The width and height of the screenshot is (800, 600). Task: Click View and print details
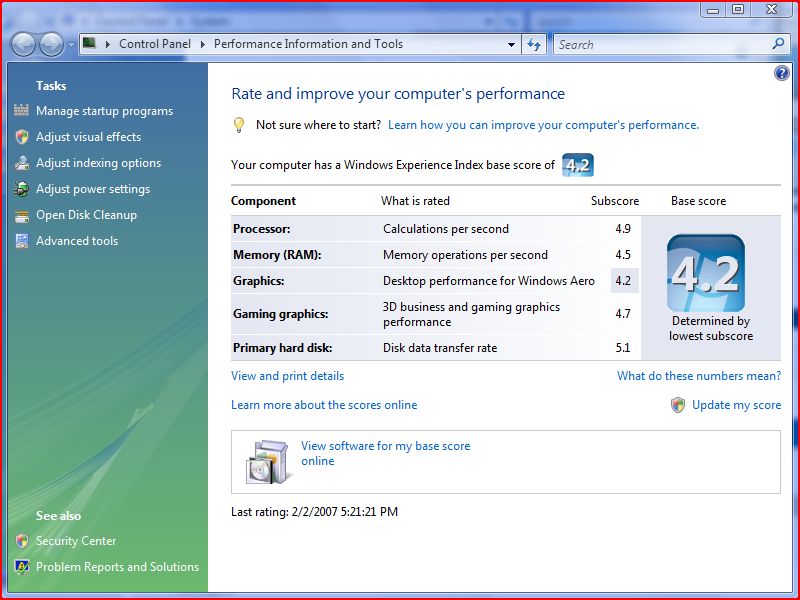(x=287, y=376)
